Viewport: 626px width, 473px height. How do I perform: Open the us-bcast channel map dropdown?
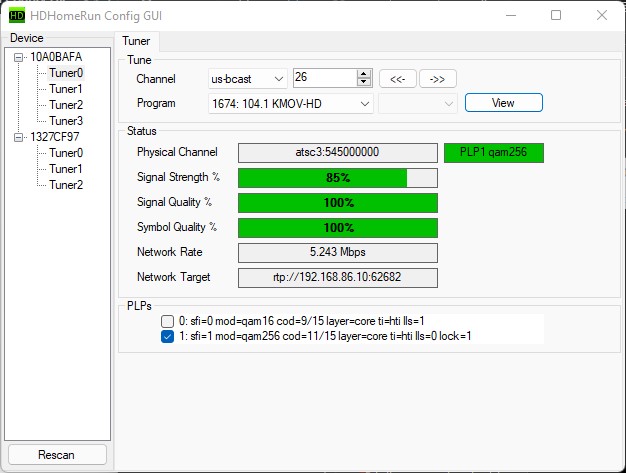(x=247, y=79)
